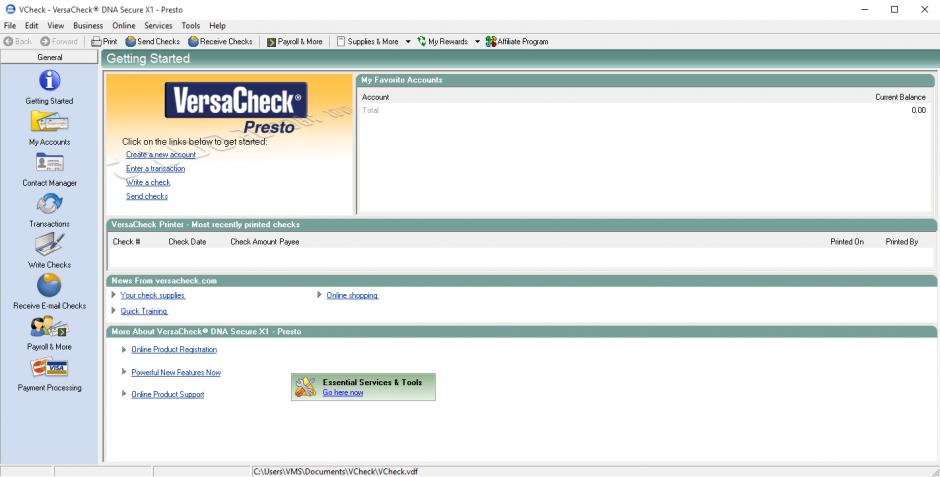Click Affiliate Program in the toolbar
Image resolution: width=940 pixels, height=477 pixels.
coord(517,41)
